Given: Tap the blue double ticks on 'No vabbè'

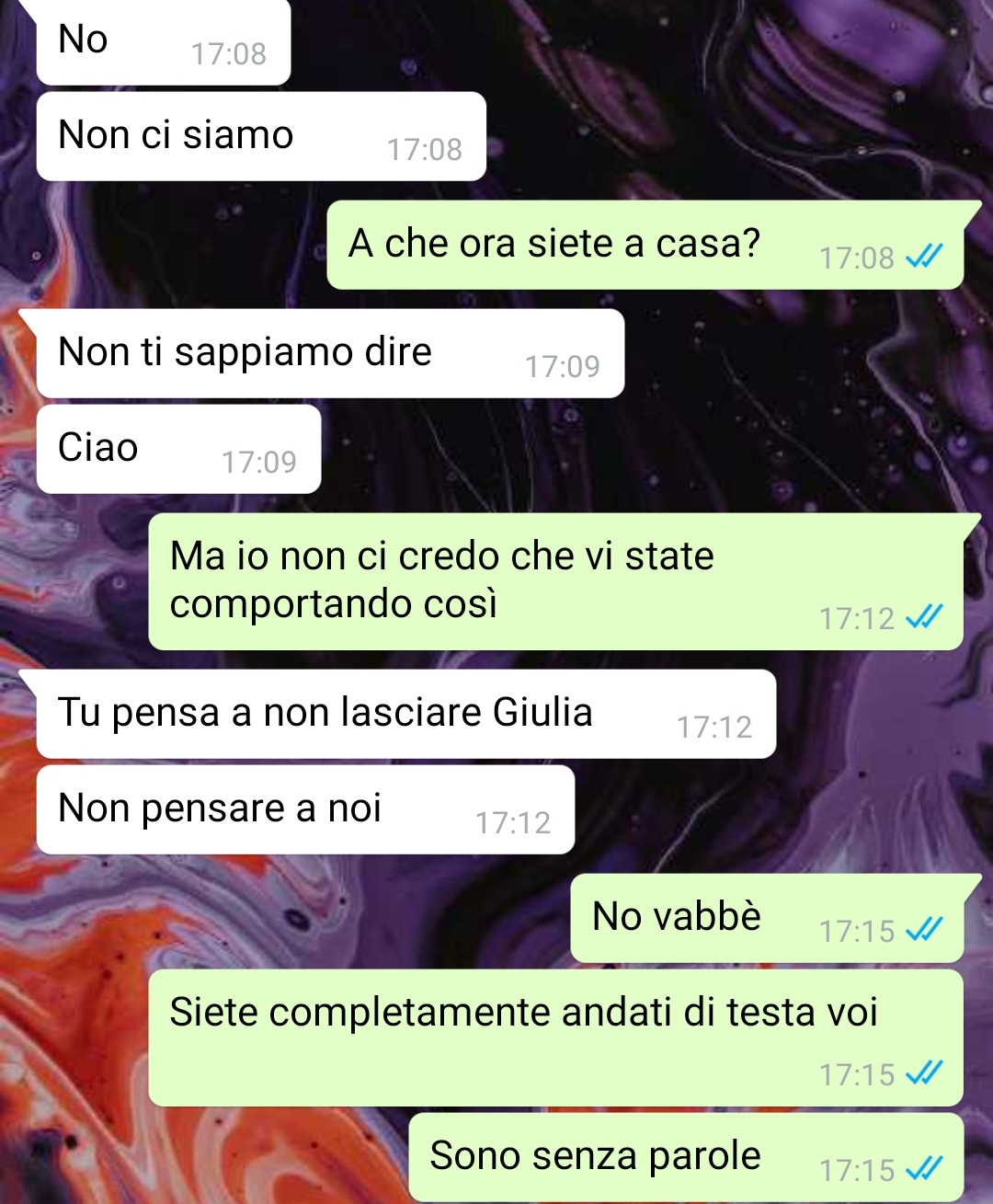Looking at the screenshot, I should (924, 930).
